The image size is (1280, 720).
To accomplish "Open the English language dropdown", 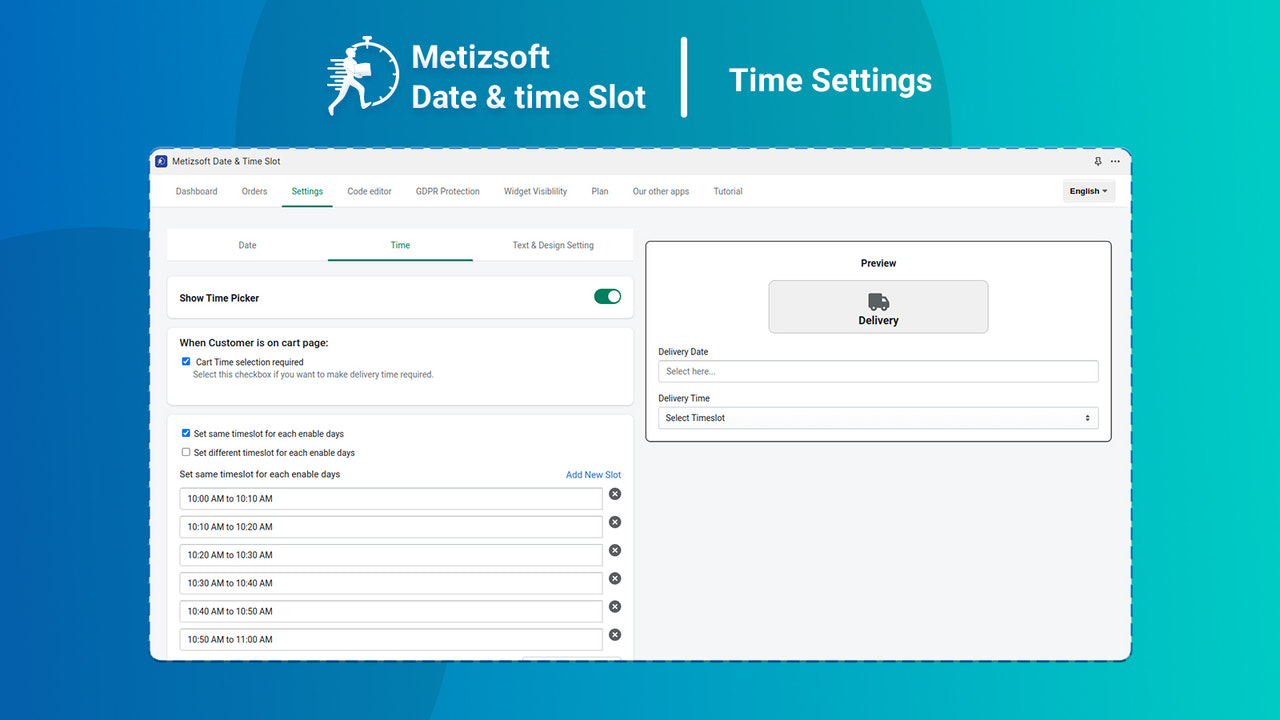I will click(x=1089, y=191).
